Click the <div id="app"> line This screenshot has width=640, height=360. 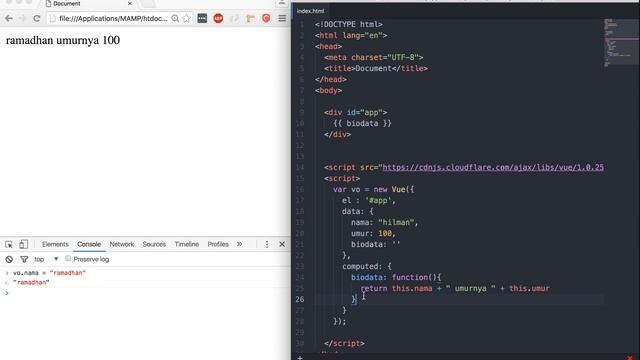[356, 112]
